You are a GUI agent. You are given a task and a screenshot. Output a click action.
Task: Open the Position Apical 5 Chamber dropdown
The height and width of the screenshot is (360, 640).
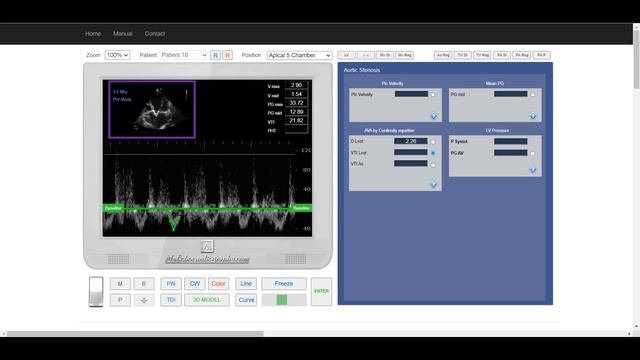[299, 55]
